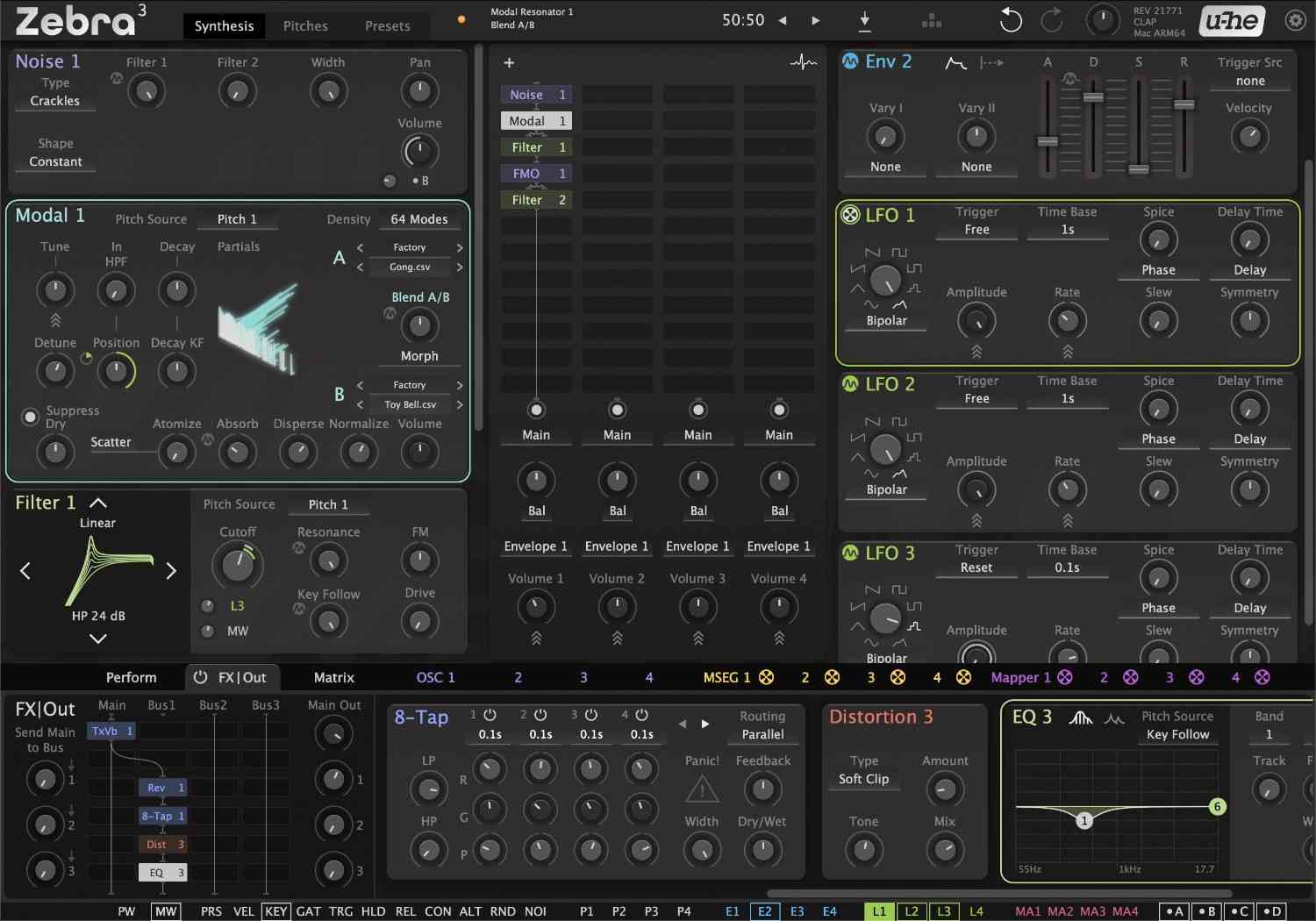
Task: Click the u-he logo badge
Action: point(1231,20)
